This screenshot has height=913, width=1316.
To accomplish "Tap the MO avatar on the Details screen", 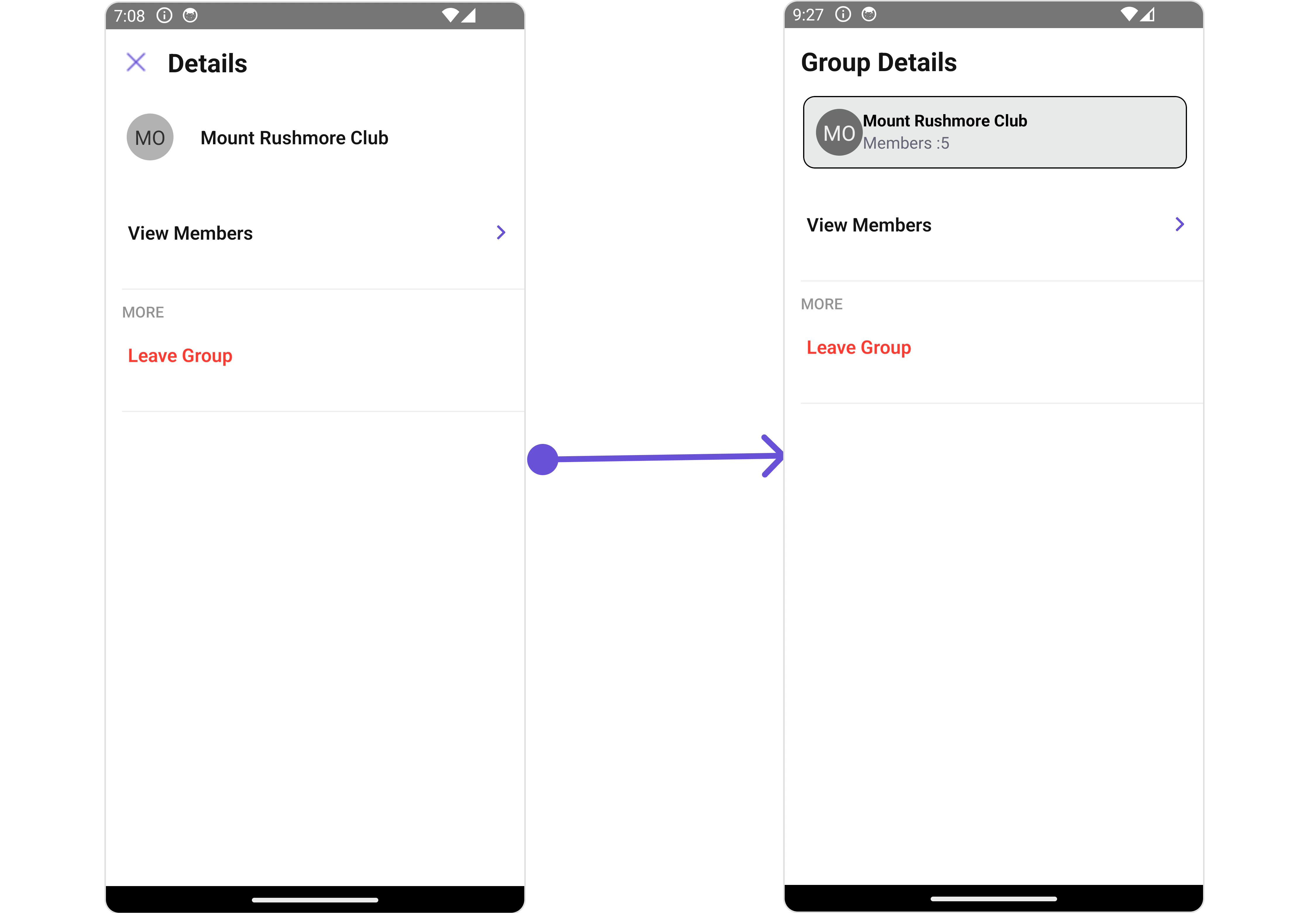I will 150,137.
